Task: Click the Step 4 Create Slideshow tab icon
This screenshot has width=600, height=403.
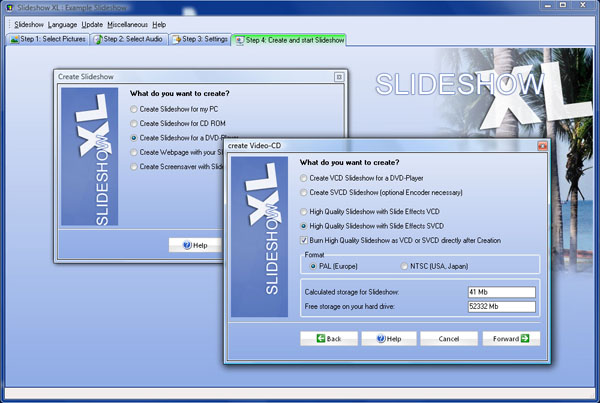Action: pos(240,40)
